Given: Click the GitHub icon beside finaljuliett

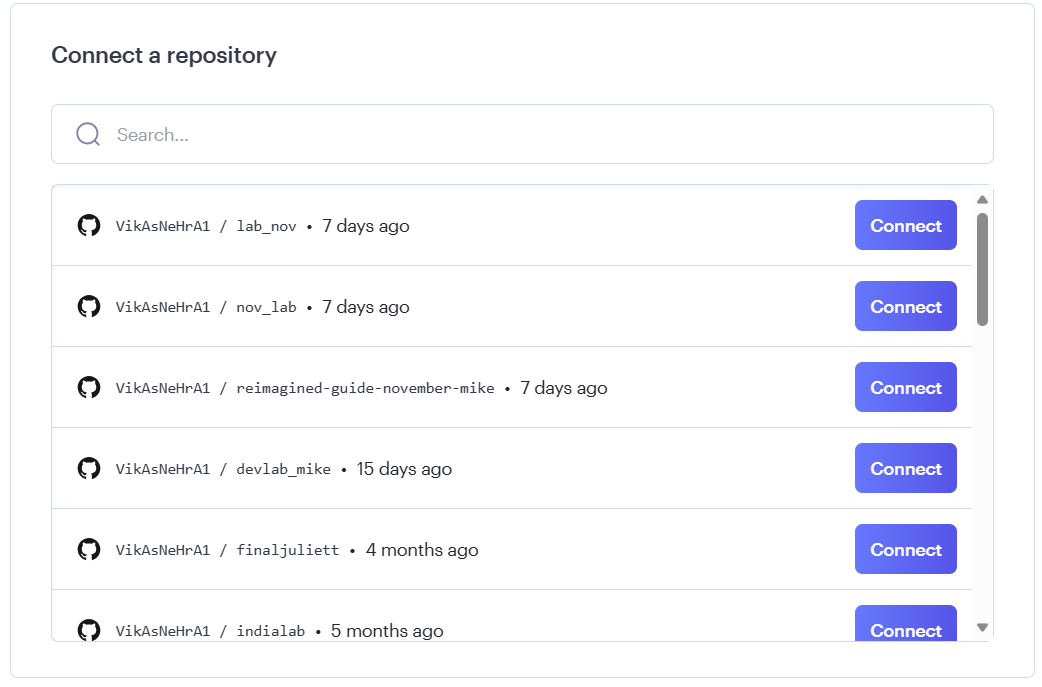Looking at the screenshot, I should point(89,549).
